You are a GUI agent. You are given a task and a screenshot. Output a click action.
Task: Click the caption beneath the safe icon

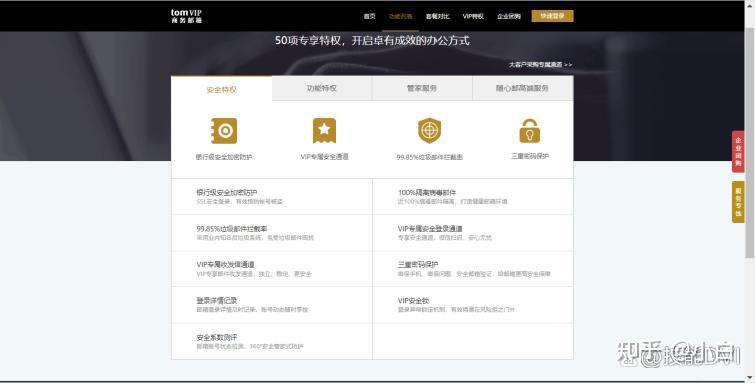pyautogui.click(x=224, y=157)
